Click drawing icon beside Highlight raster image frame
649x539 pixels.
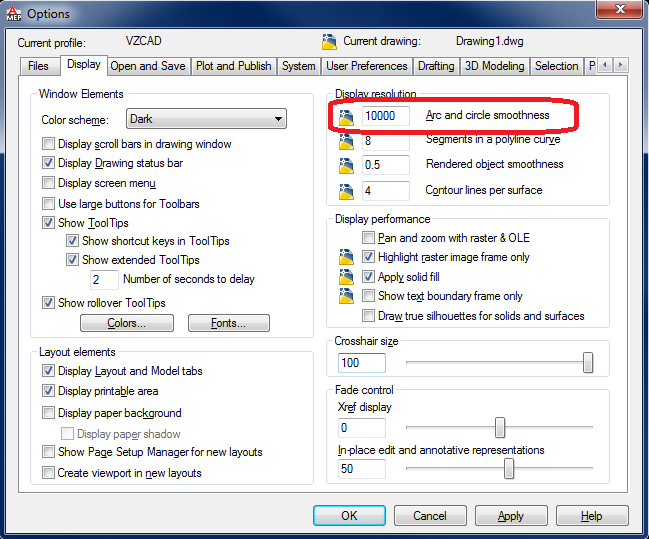pos(346,257)
